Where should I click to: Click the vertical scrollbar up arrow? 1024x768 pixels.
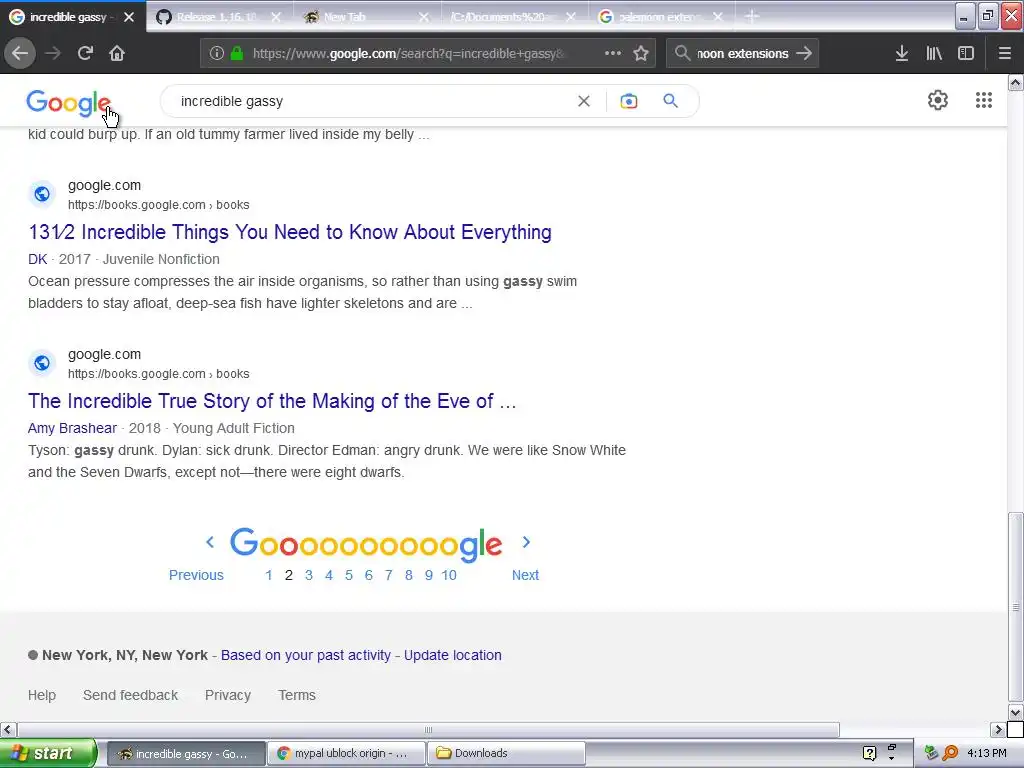tap(1016, 83)
